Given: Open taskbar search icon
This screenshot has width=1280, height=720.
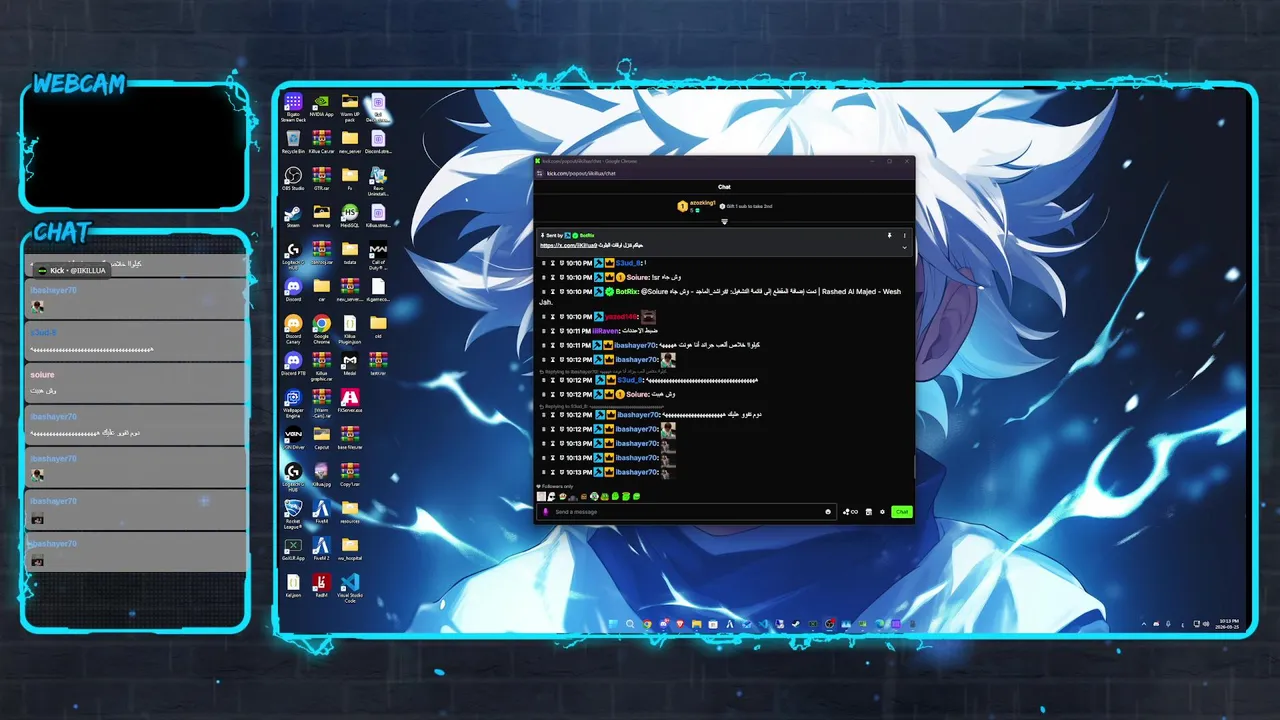Looking at the screenshot, I should click(630, 624).
